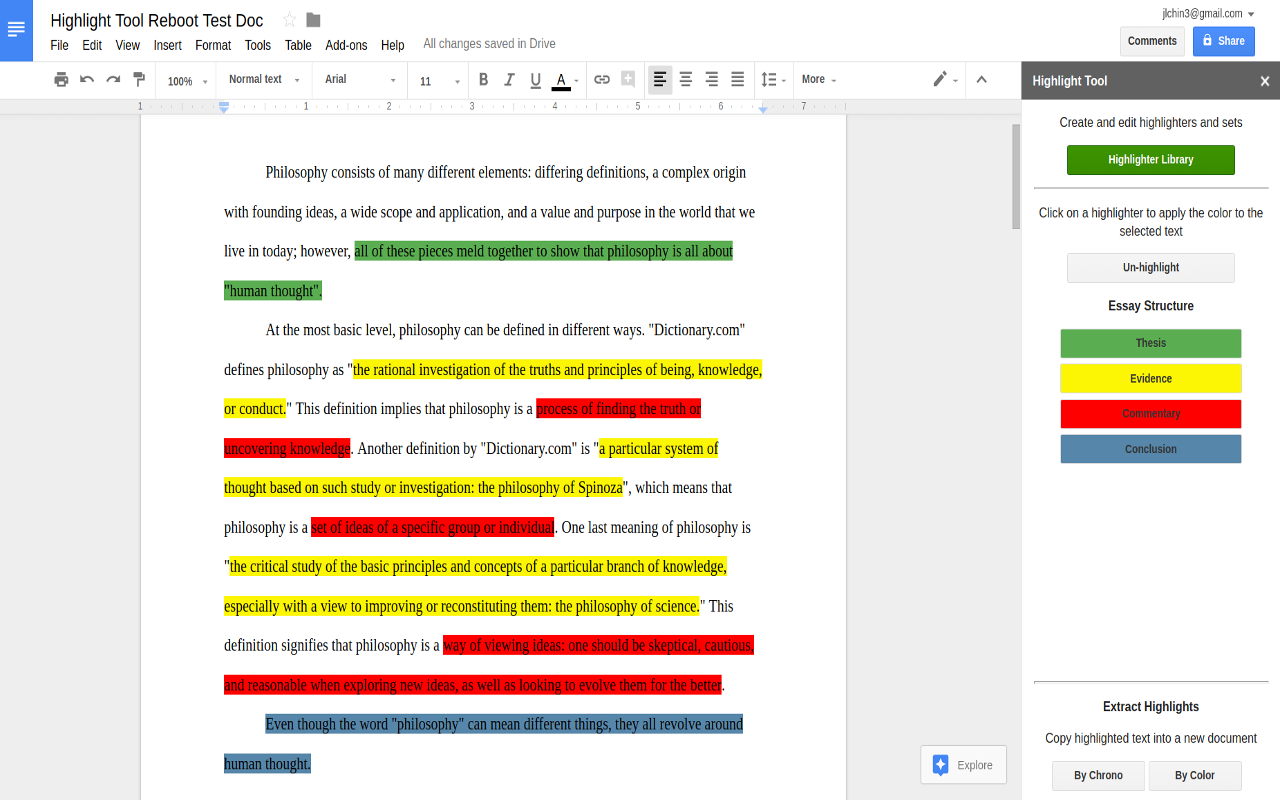Open the font size dropdown

tap(437, 79)
